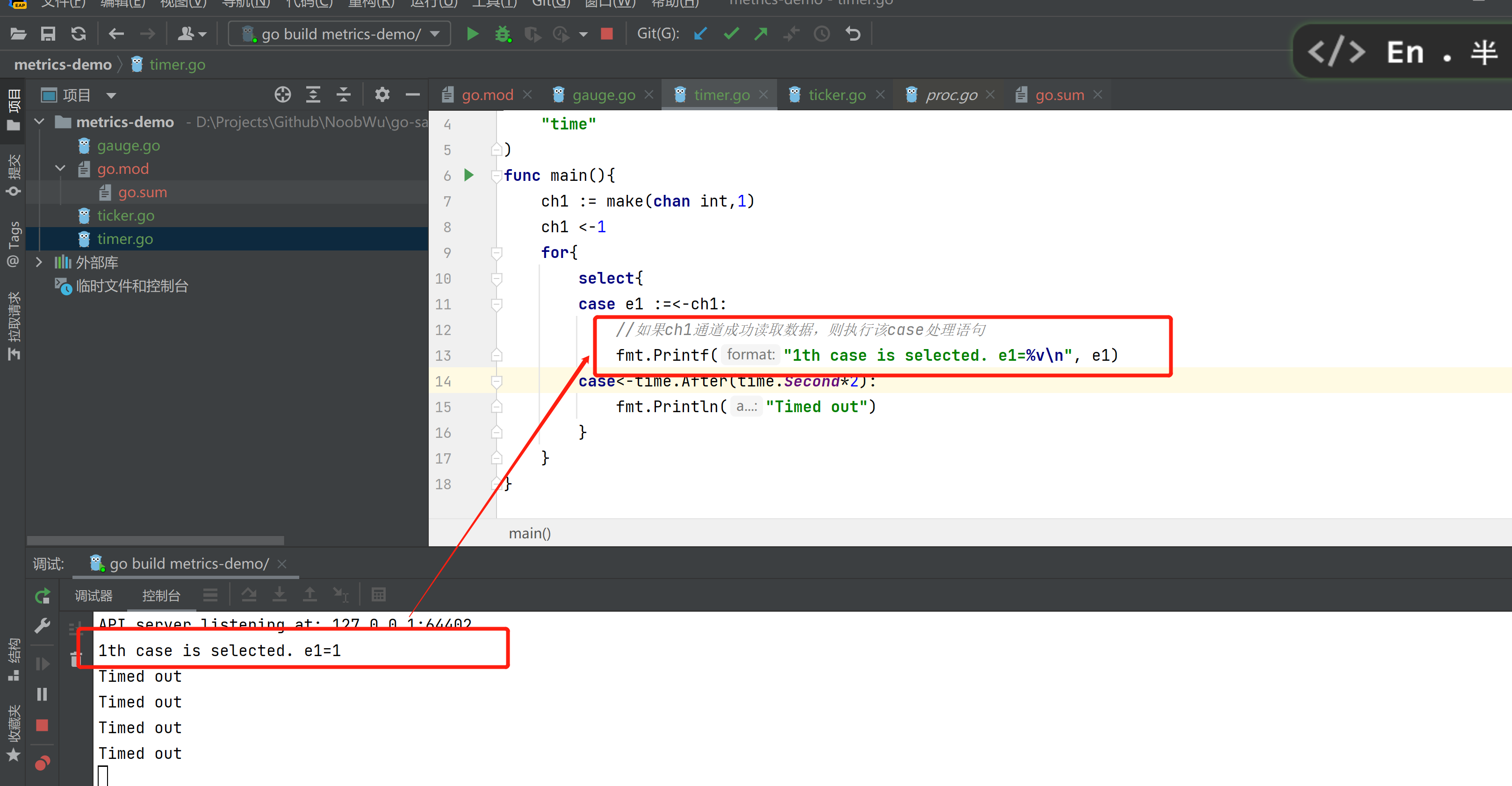The image size is (1512, 786).
Task: Switch to the gauge.go editor tab
Action: tap(604, 95)
